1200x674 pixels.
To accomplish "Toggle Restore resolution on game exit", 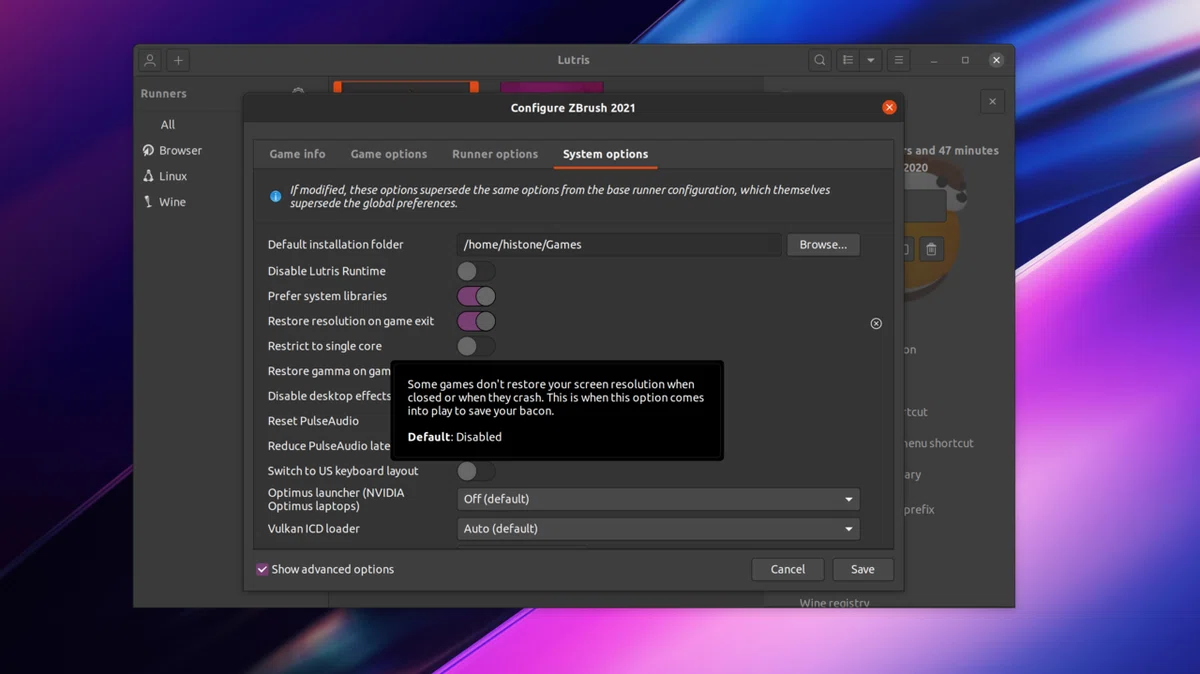I will [476, 321].
